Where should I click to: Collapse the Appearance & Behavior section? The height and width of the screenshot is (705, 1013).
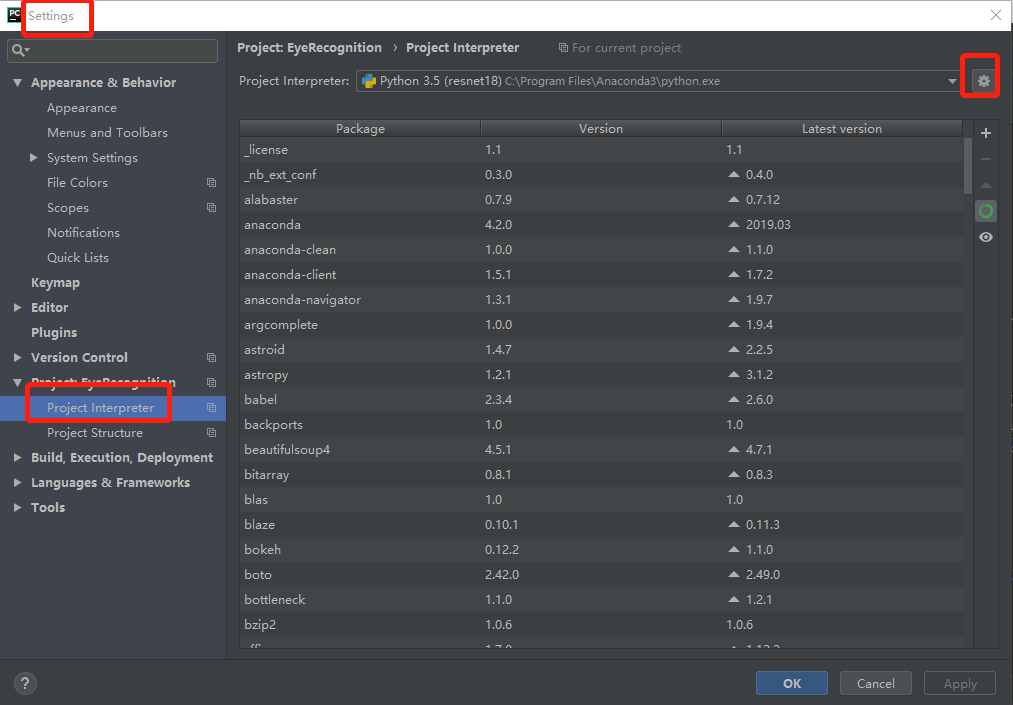point(18,83)
